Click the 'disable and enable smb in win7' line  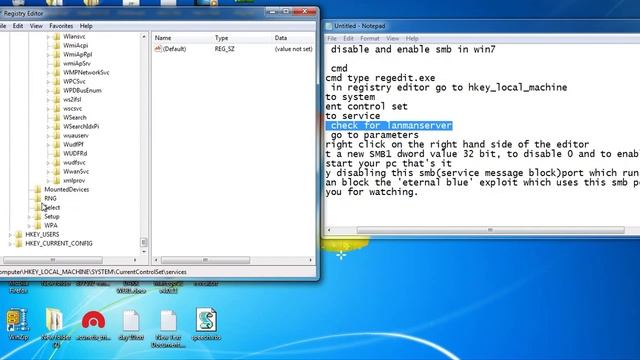coord(413,49)
